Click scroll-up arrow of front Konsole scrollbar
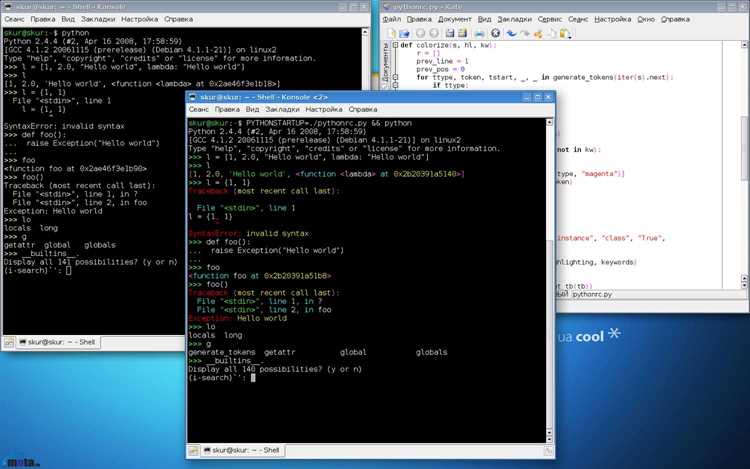 pos(549,122)
